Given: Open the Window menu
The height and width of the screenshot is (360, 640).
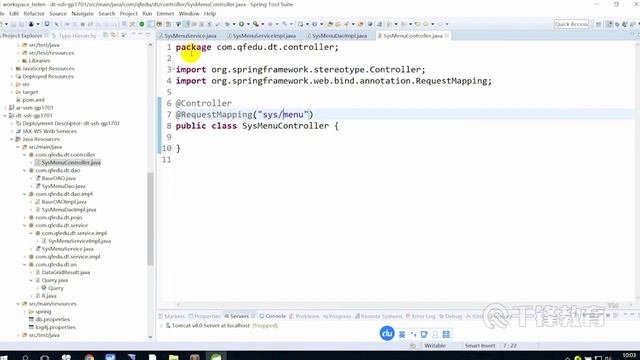Looking at the screenshot, I should (189, 13).
